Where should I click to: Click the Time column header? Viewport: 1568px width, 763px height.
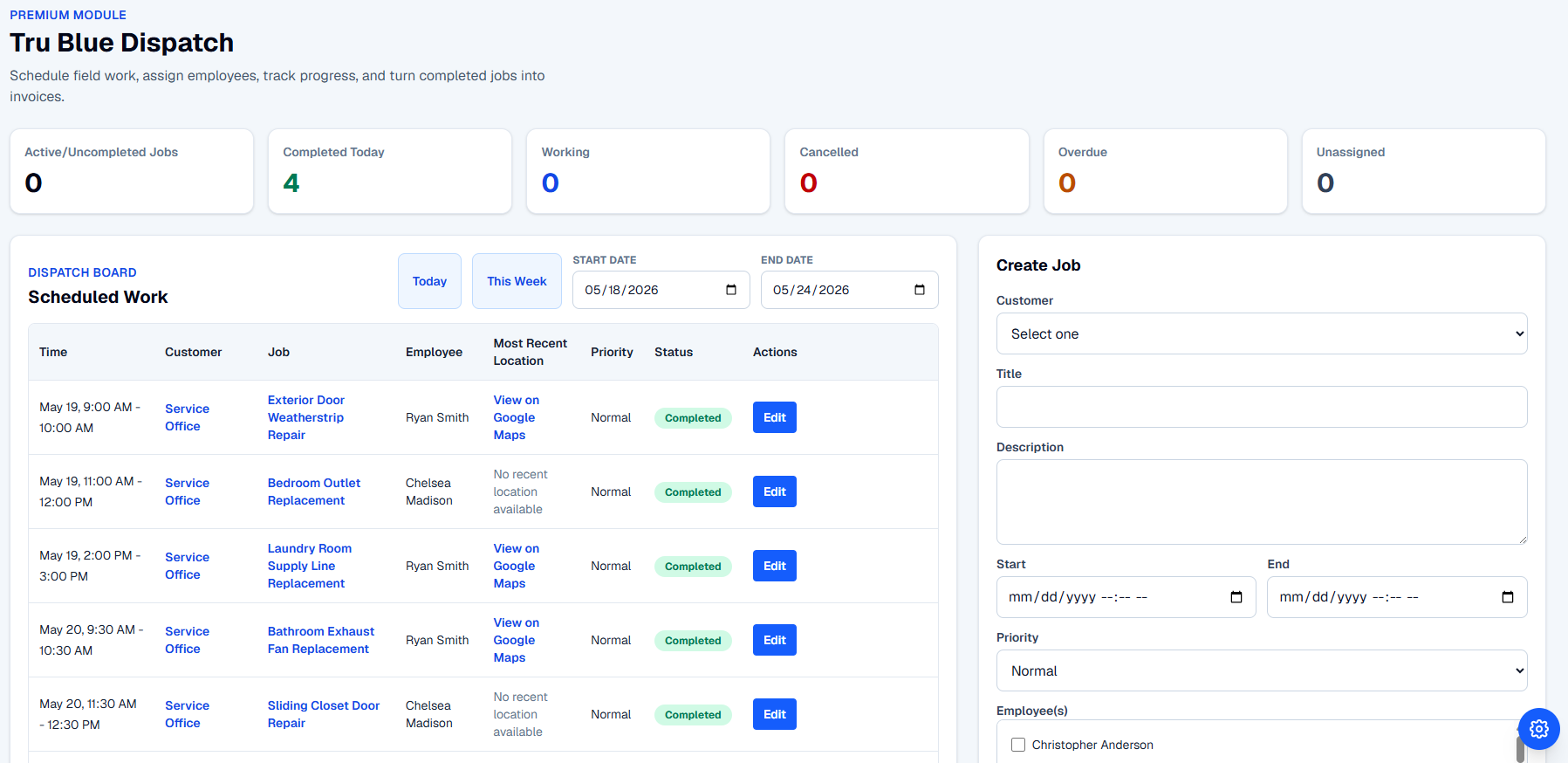53,352
